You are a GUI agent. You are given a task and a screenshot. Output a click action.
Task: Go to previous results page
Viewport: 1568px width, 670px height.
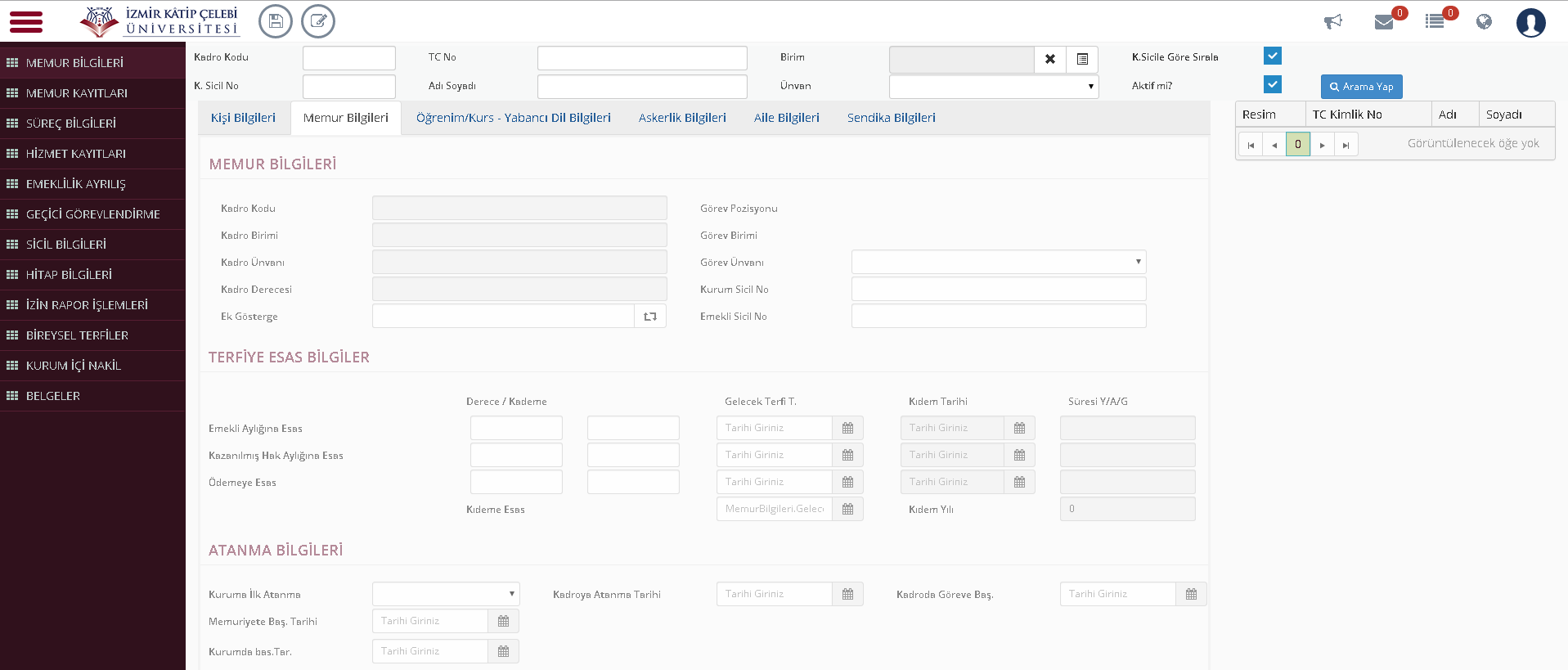click(x=1274, y=145)
